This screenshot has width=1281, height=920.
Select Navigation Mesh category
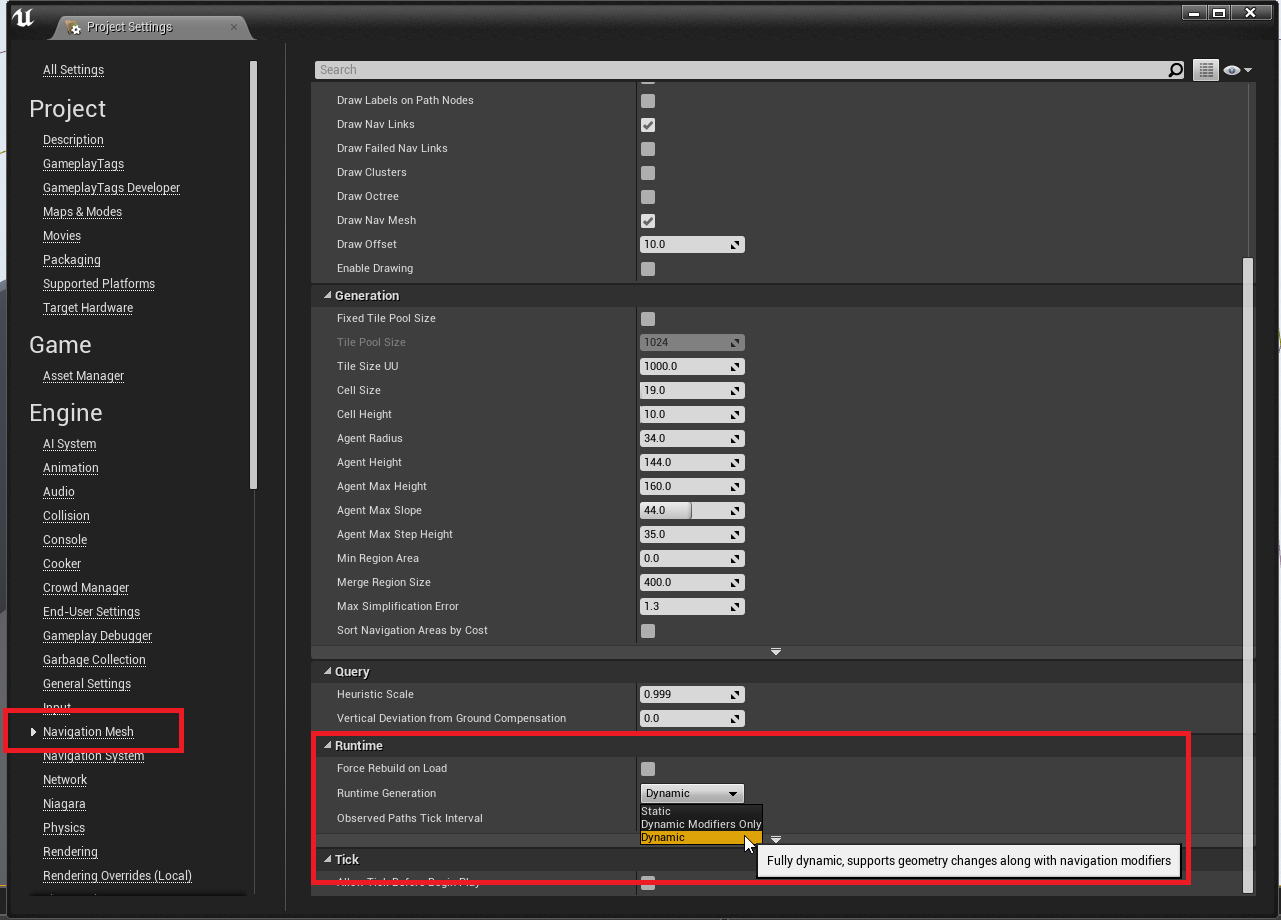tap(88, 732)
